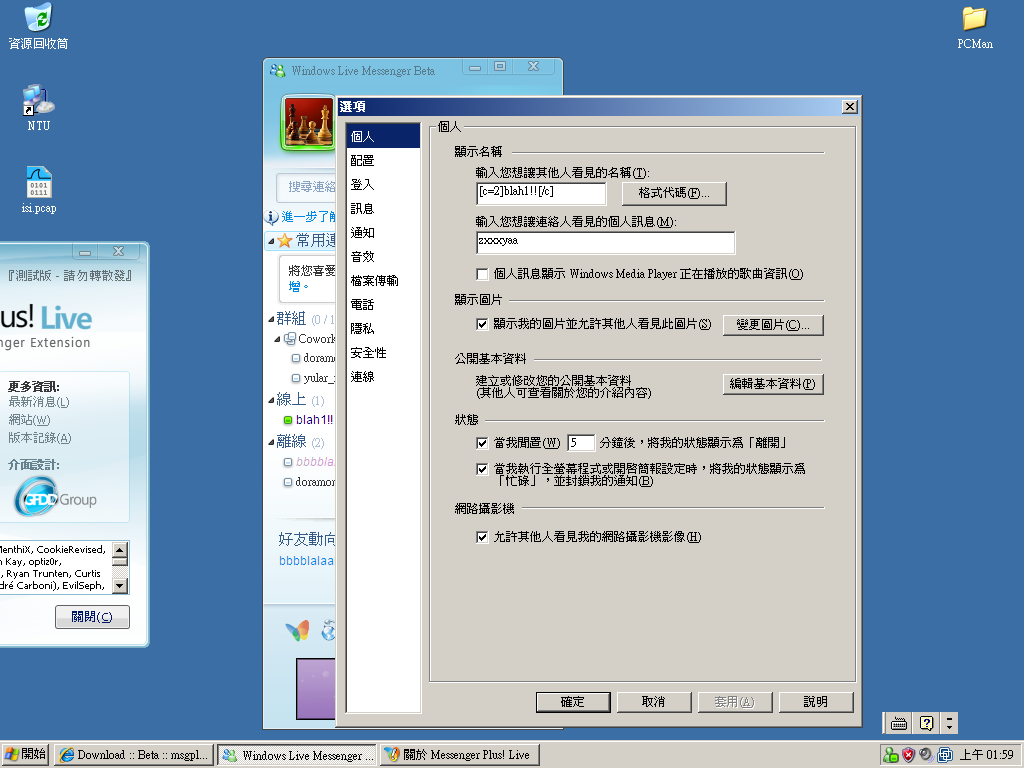Switch to the 訊息 options category
The height and width of the screenshot is (768, 1024).
362,209
